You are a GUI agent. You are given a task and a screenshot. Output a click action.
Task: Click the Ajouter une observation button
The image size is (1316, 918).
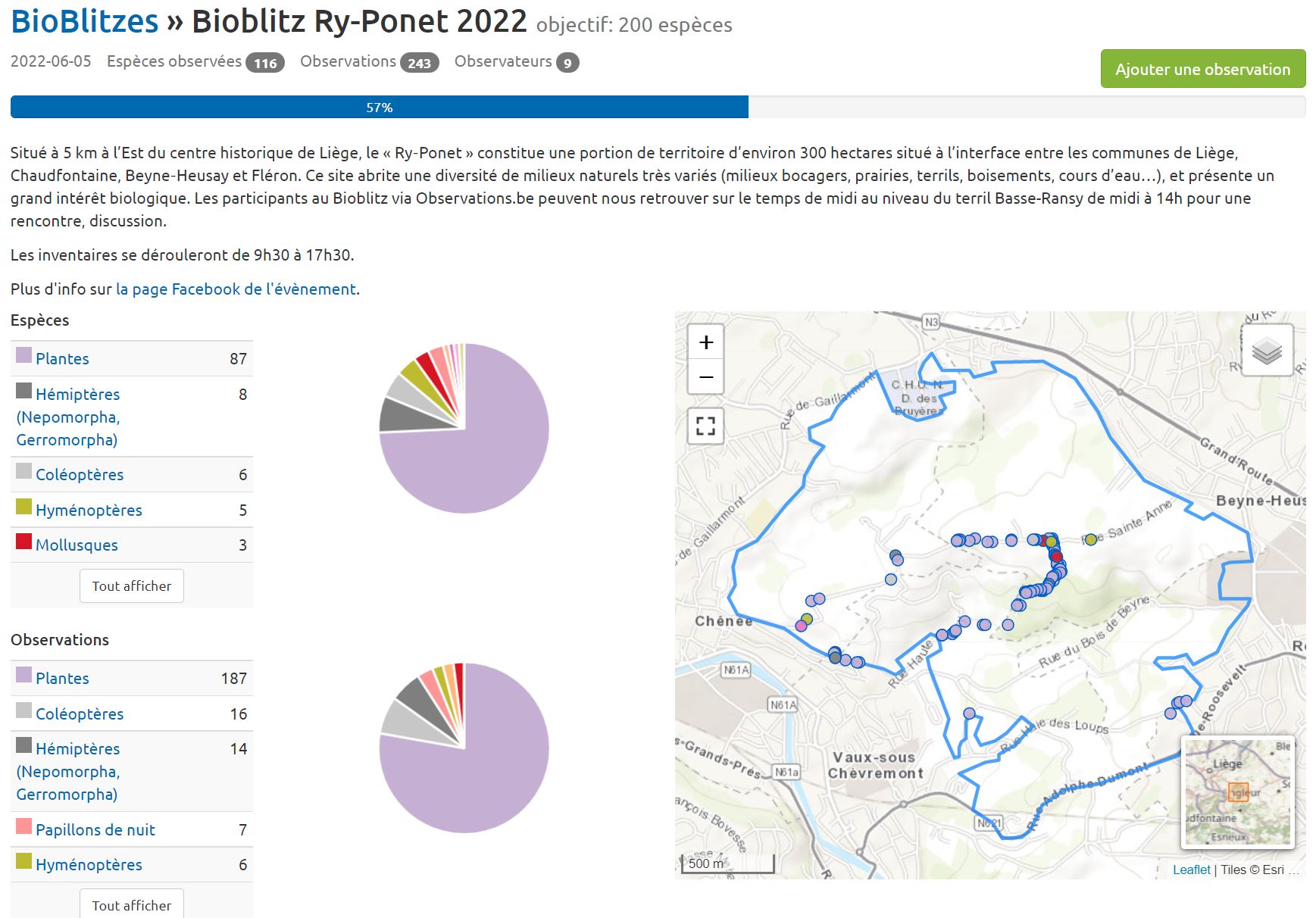(1202, 69)
